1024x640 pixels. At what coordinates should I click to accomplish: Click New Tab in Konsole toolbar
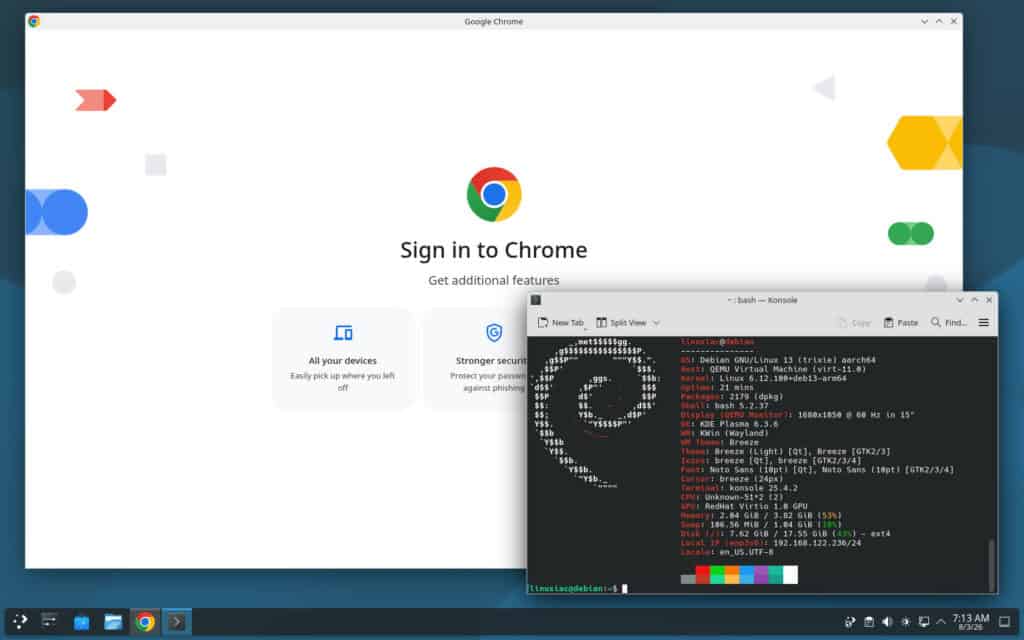pos(560,323)
